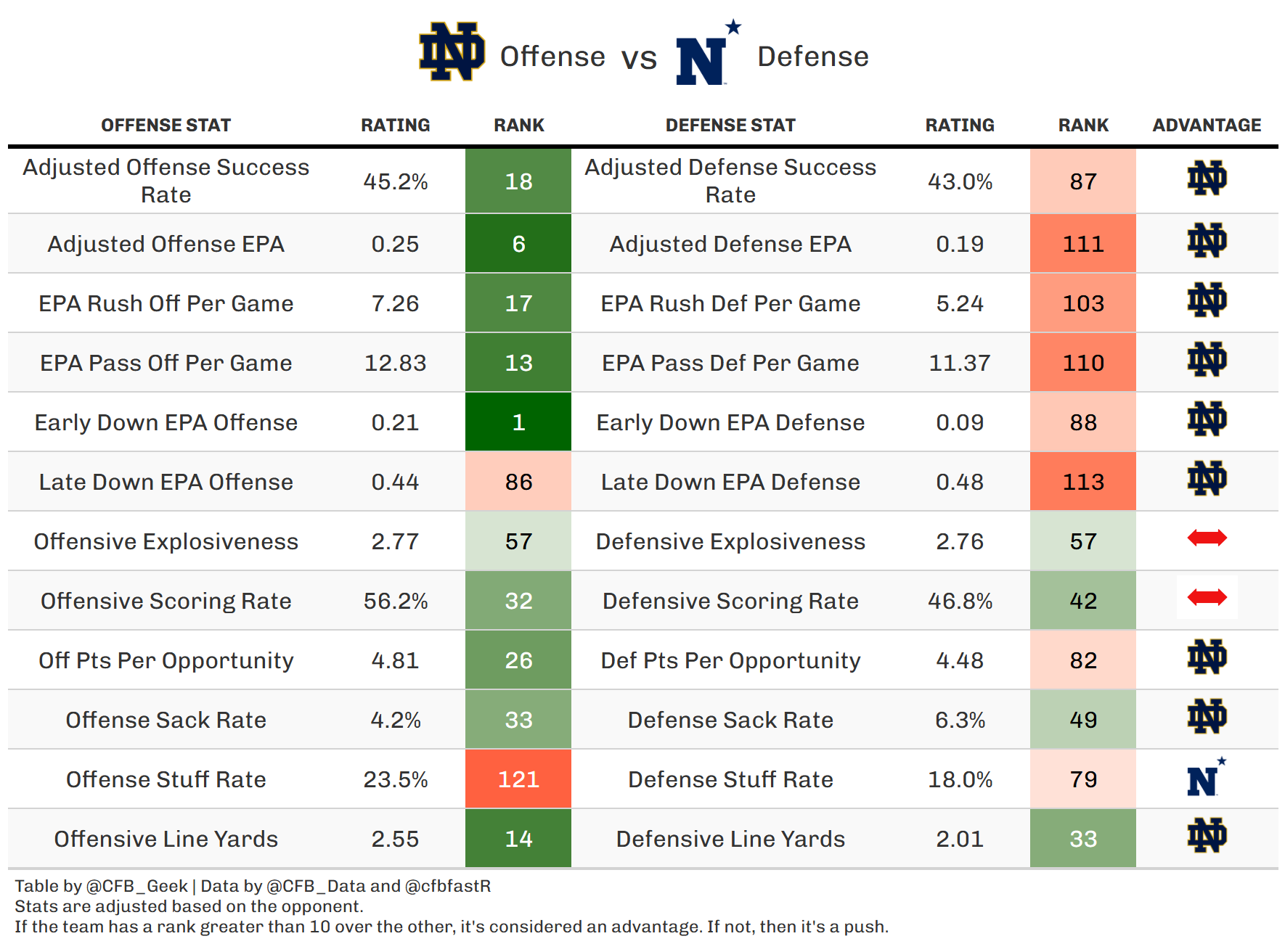The height and width of the screenshot is (952, 1285).
Task: Click Notre Dame advantage logo in Late Down EPA row
Action: coord(1207,479)
